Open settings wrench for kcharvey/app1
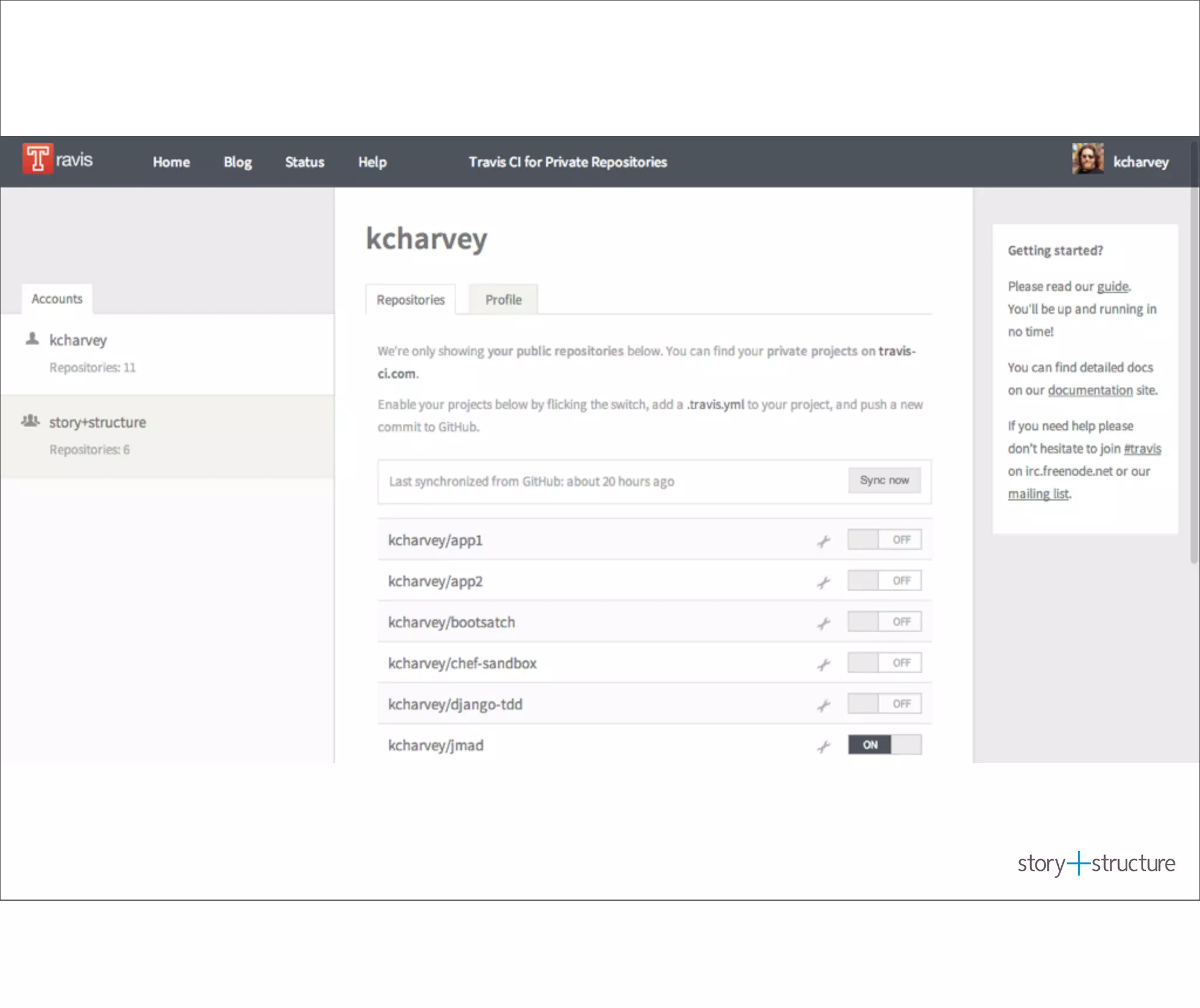Viewport: 1200px width, 1008px height. coord(824,541)
